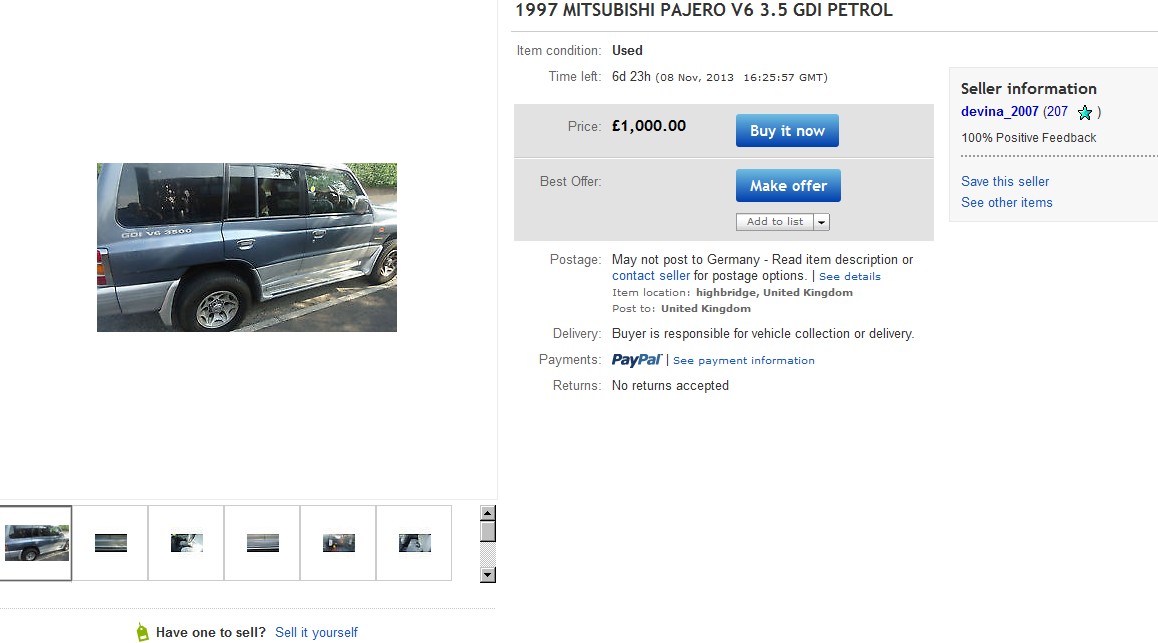Open the seller's 207 feedback score link
The image size is (1158, 643).
tap(1057, 112)
